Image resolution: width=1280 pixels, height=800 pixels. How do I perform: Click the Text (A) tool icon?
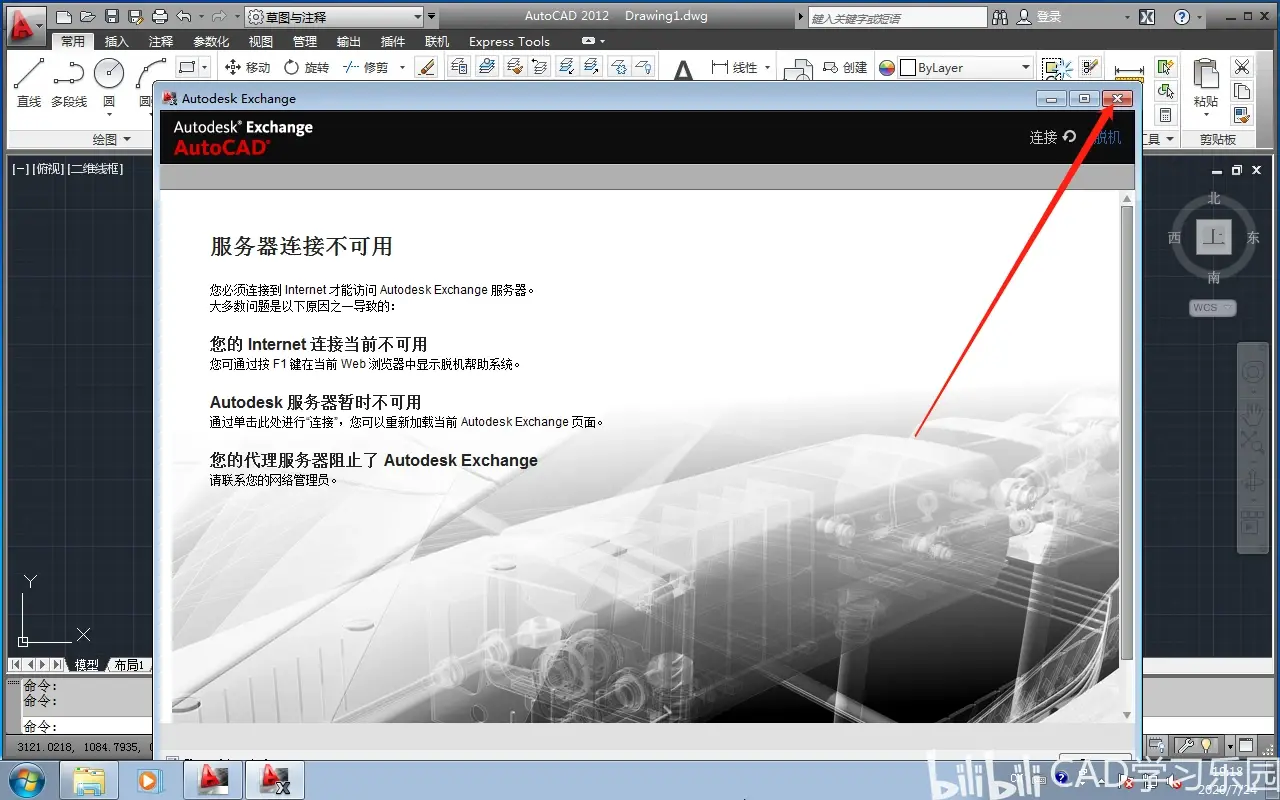click(683, 70)
